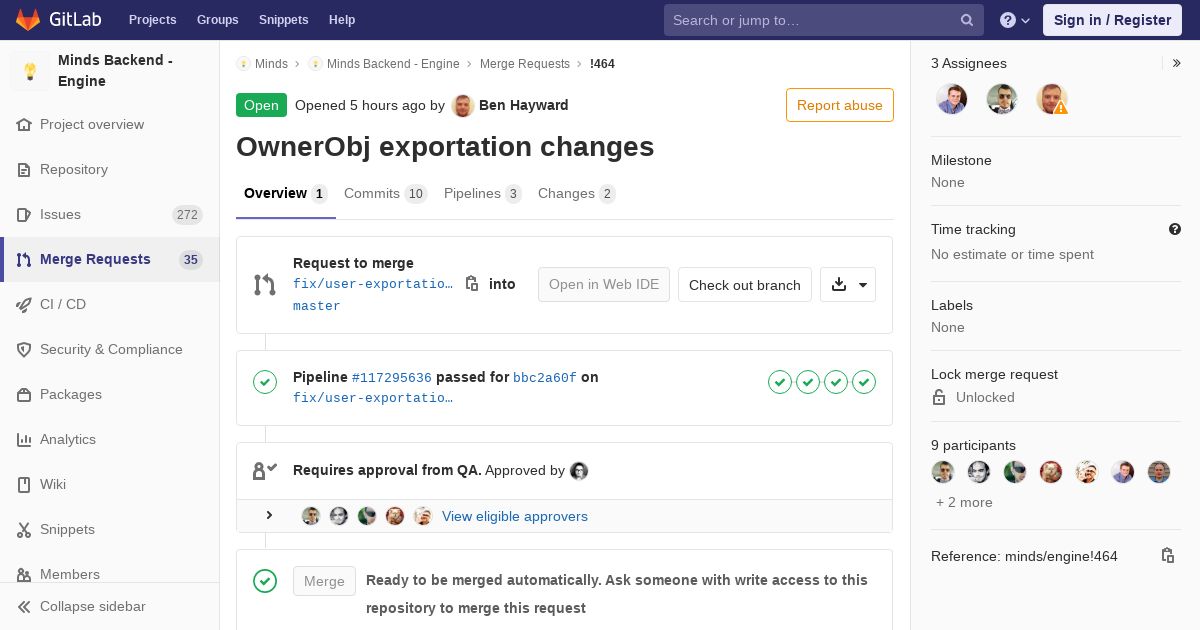Collapse right sidebar double chevron
Viewport: 1200px width, 630px height.
click(x=1176, y=63)
